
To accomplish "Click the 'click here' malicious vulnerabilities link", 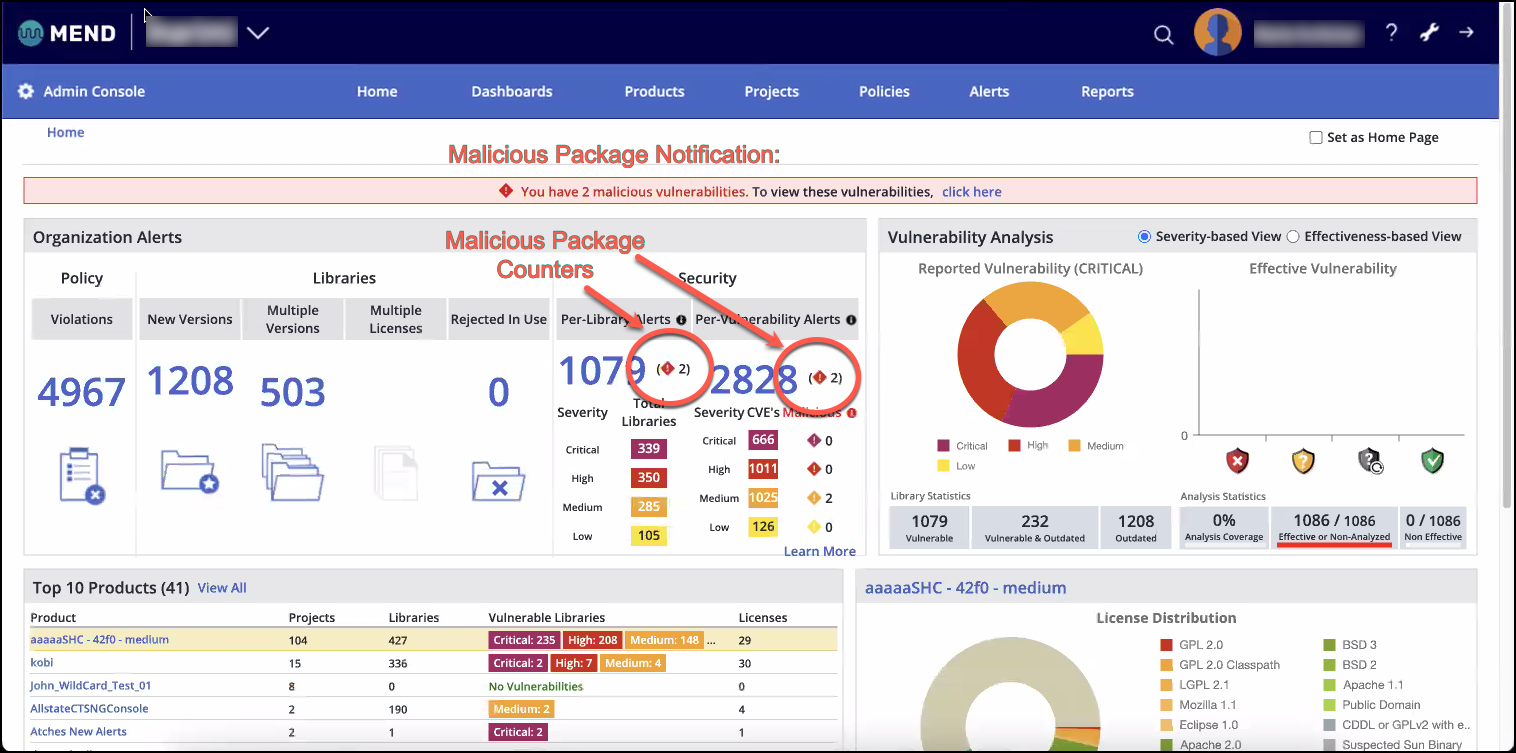I will (971, 191).
